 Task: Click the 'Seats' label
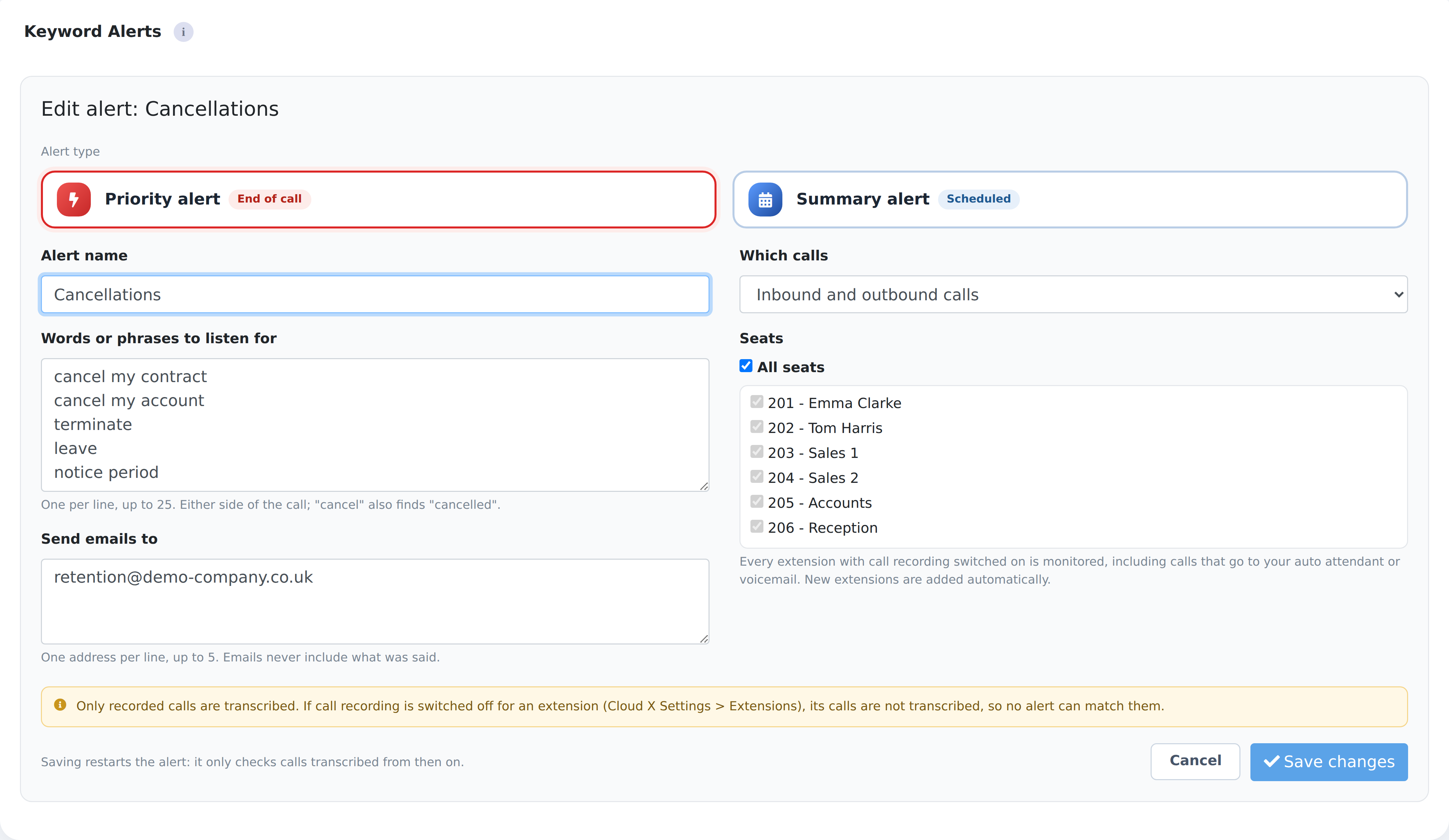click(x=761, y=338)
